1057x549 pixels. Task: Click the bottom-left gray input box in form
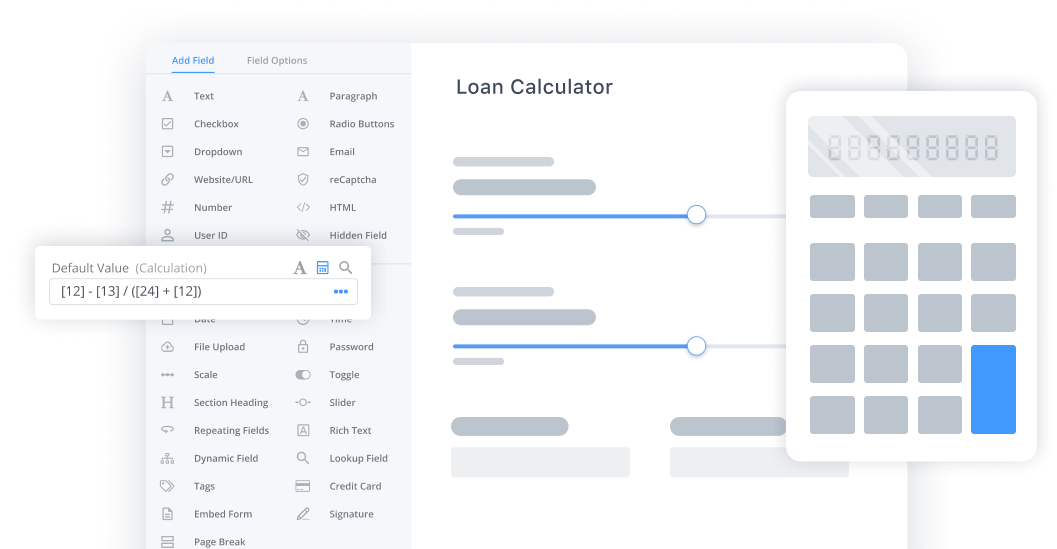(540, 462)
